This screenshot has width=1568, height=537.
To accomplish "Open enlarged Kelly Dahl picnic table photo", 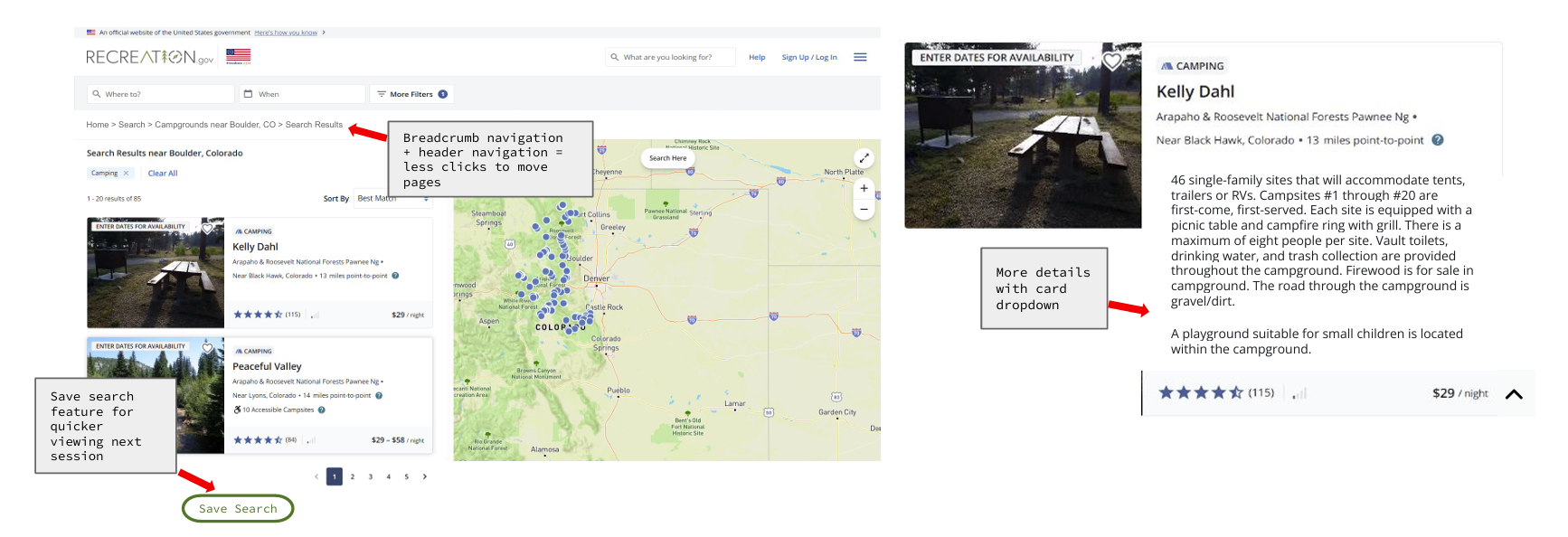I will 1023,136.
